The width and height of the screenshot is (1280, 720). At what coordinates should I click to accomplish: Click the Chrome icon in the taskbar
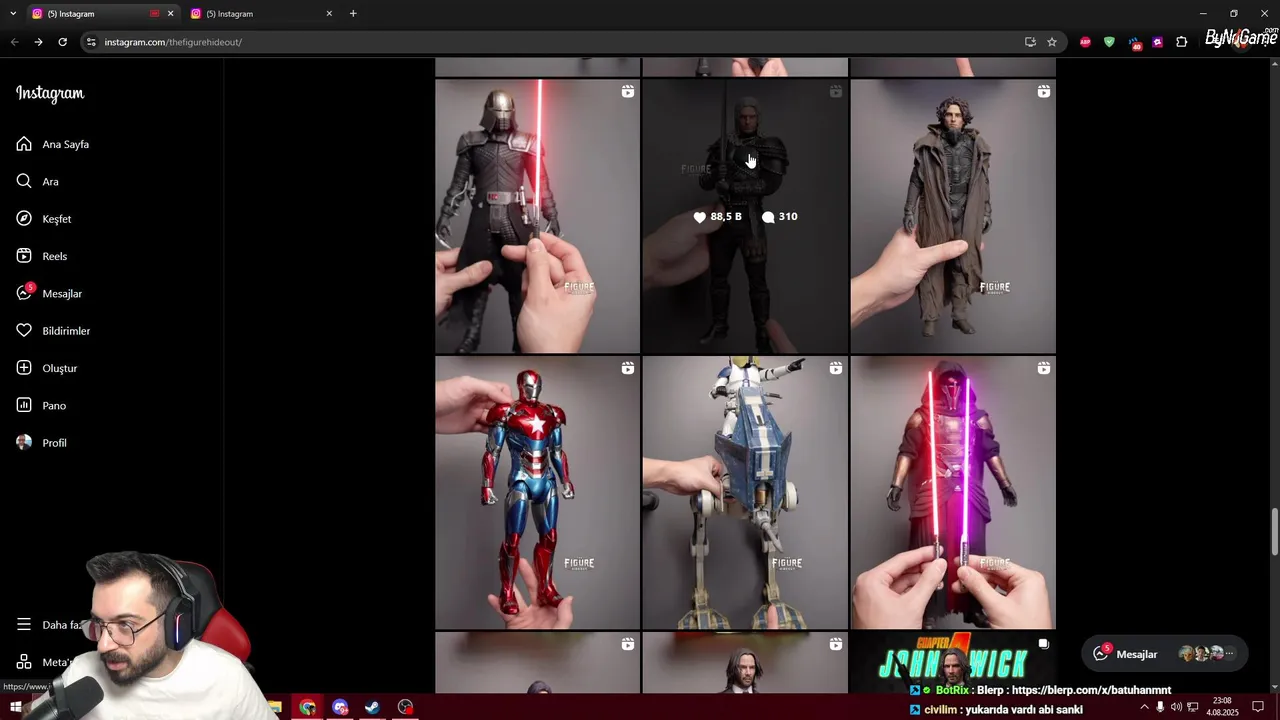(x=308, y=707)
